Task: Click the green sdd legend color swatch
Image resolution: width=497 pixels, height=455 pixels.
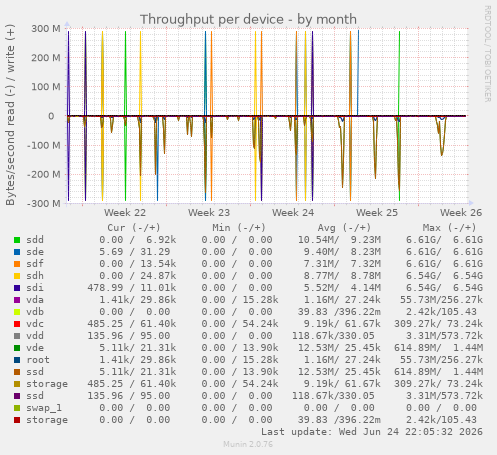Action: point(17,240)
